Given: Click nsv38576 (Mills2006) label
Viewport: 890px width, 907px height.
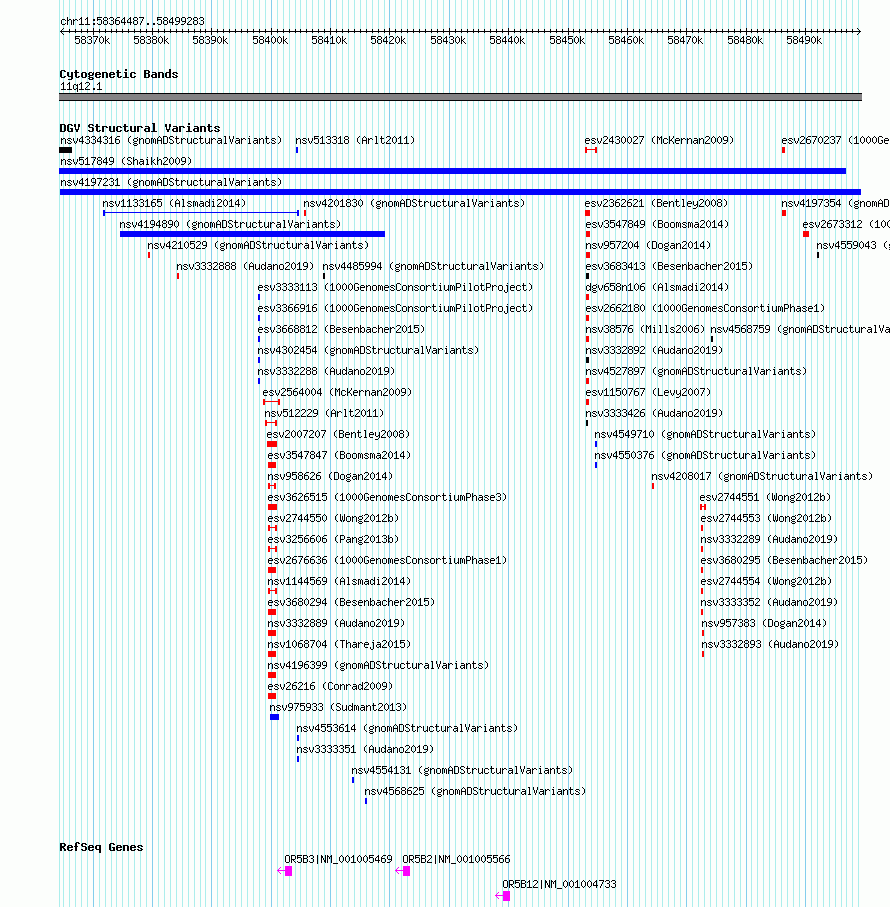Looking at the screenshot, I should point(645,329).
